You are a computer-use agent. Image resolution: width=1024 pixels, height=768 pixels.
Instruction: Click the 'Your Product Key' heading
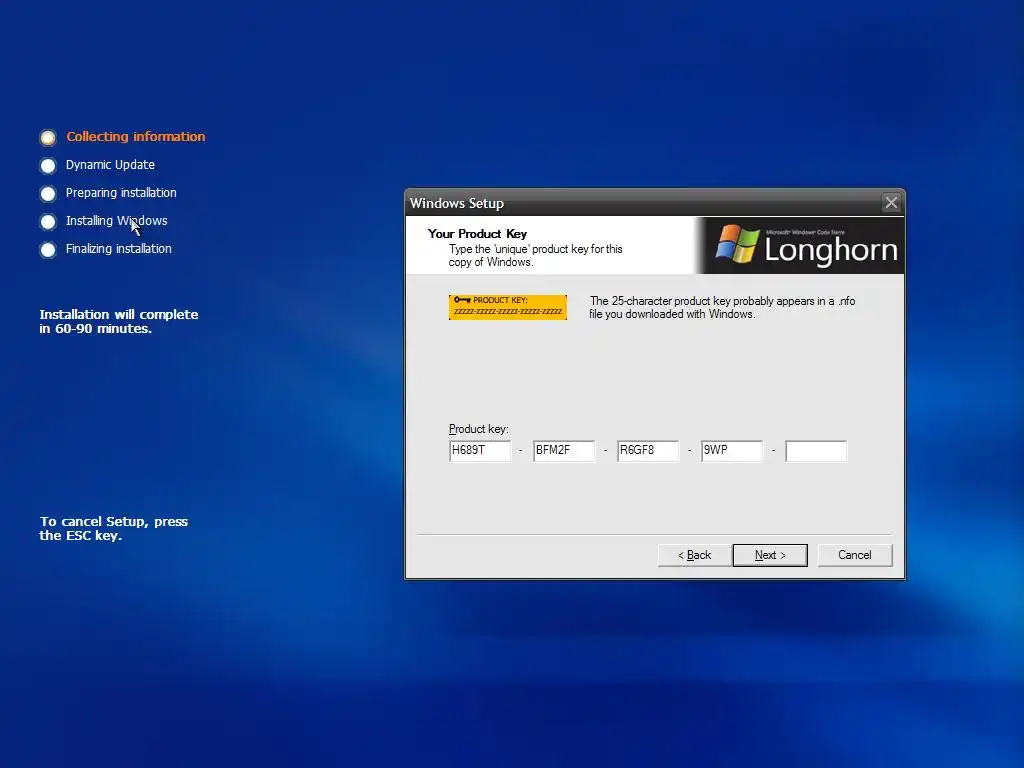point(477,234)
